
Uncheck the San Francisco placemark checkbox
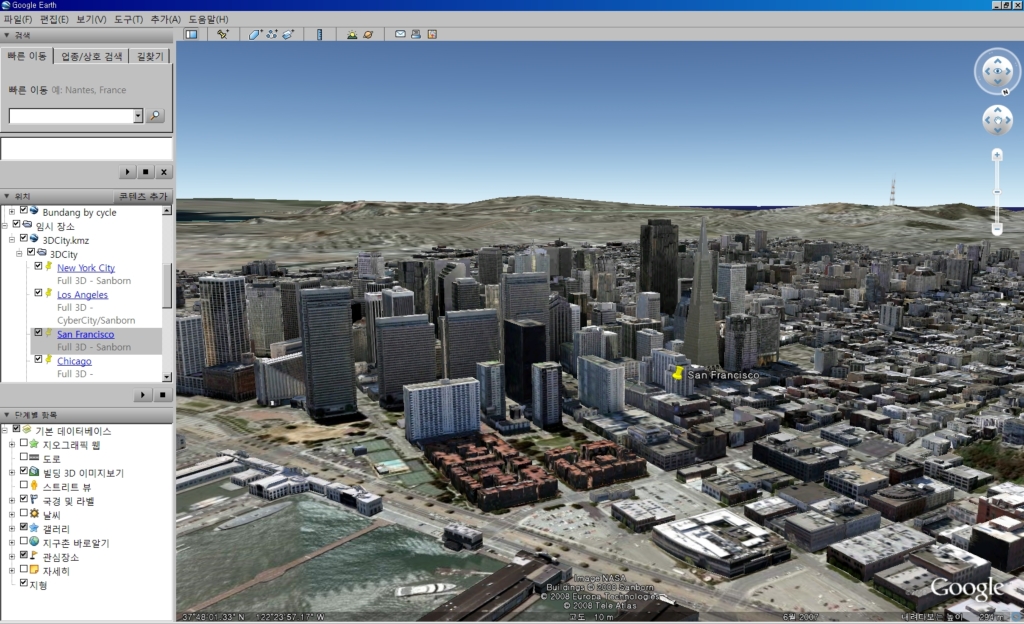click(x=38, y=333)
